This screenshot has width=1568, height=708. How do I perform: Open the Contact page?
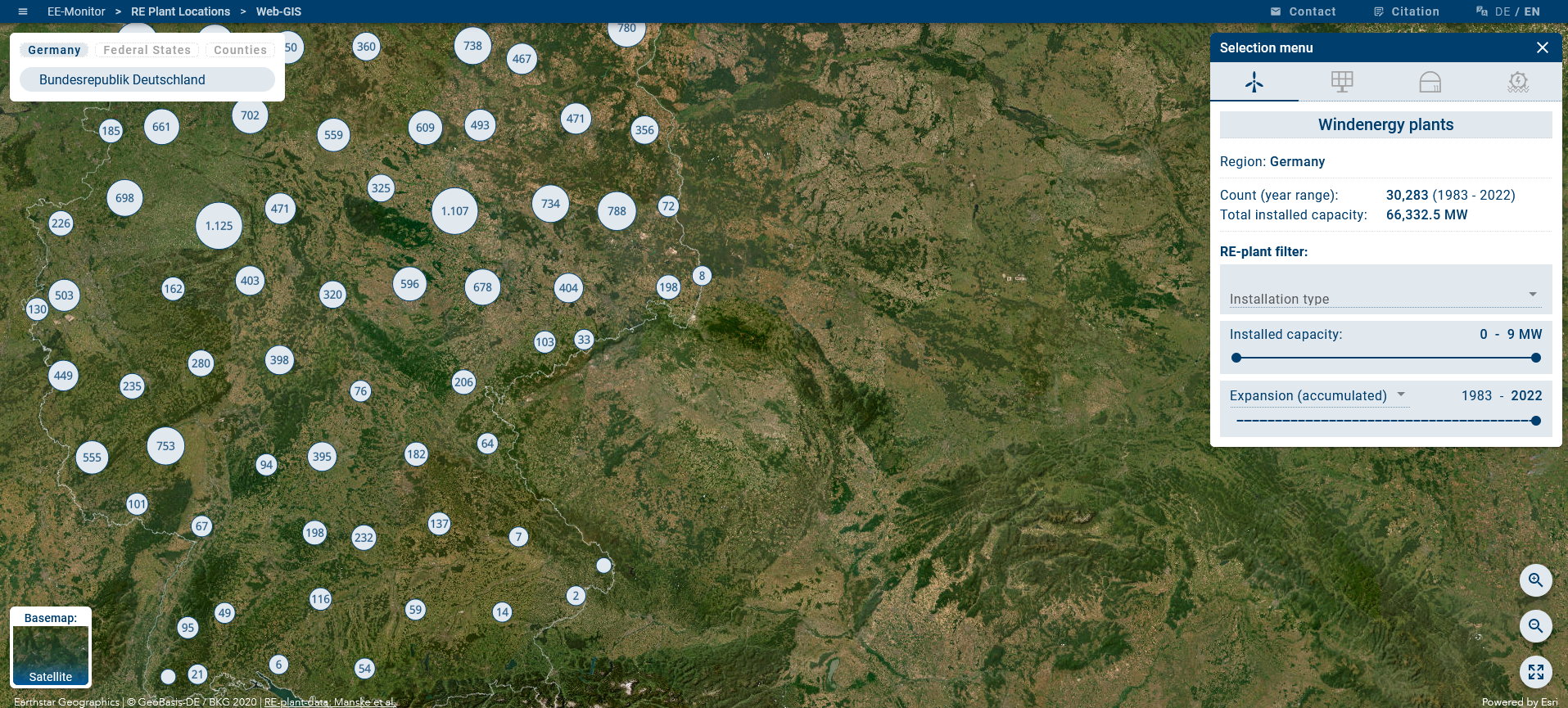click(1312, 11)
